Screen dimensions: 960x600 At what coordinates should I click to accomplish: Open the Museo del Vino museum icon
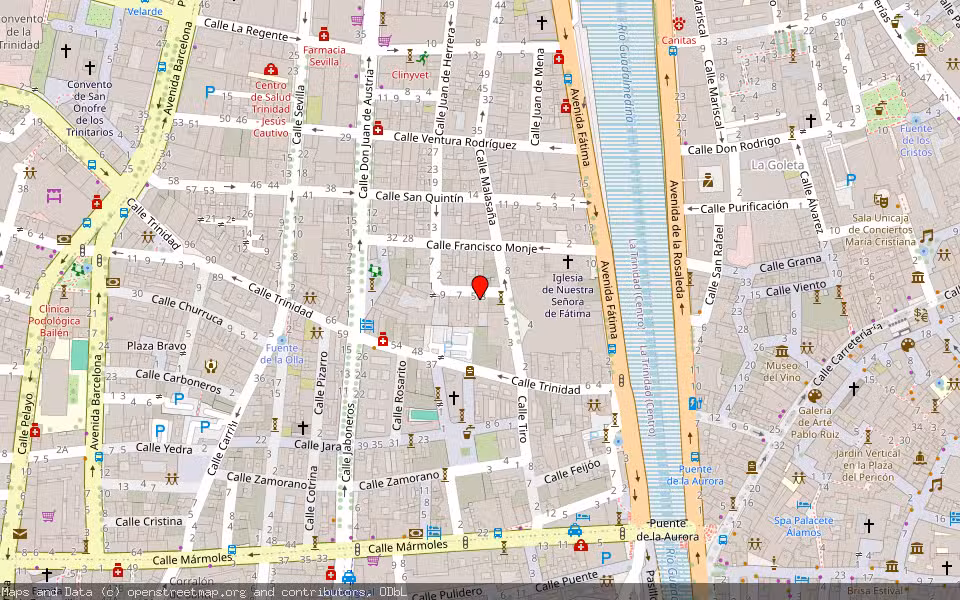(x=782, y=351)
